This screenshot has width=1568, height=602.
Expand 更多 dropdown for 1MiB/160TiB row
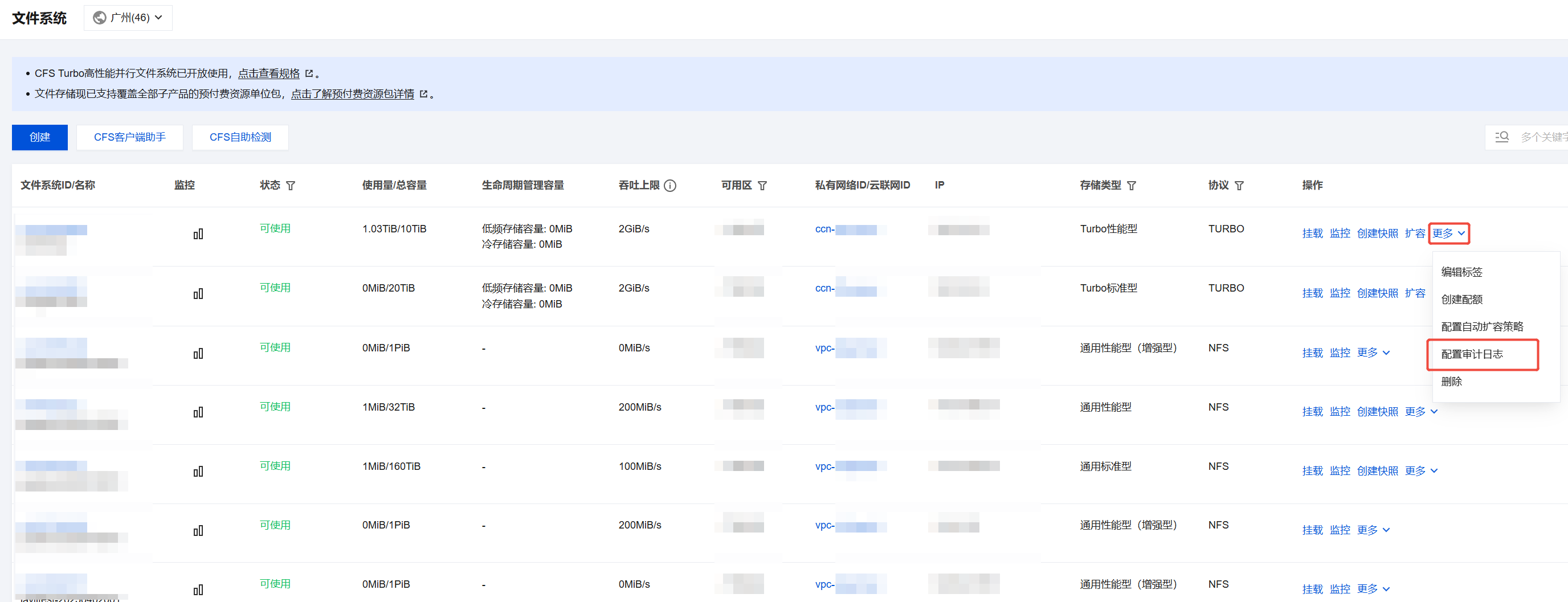pyautogui.click(x=1420, y=470)
